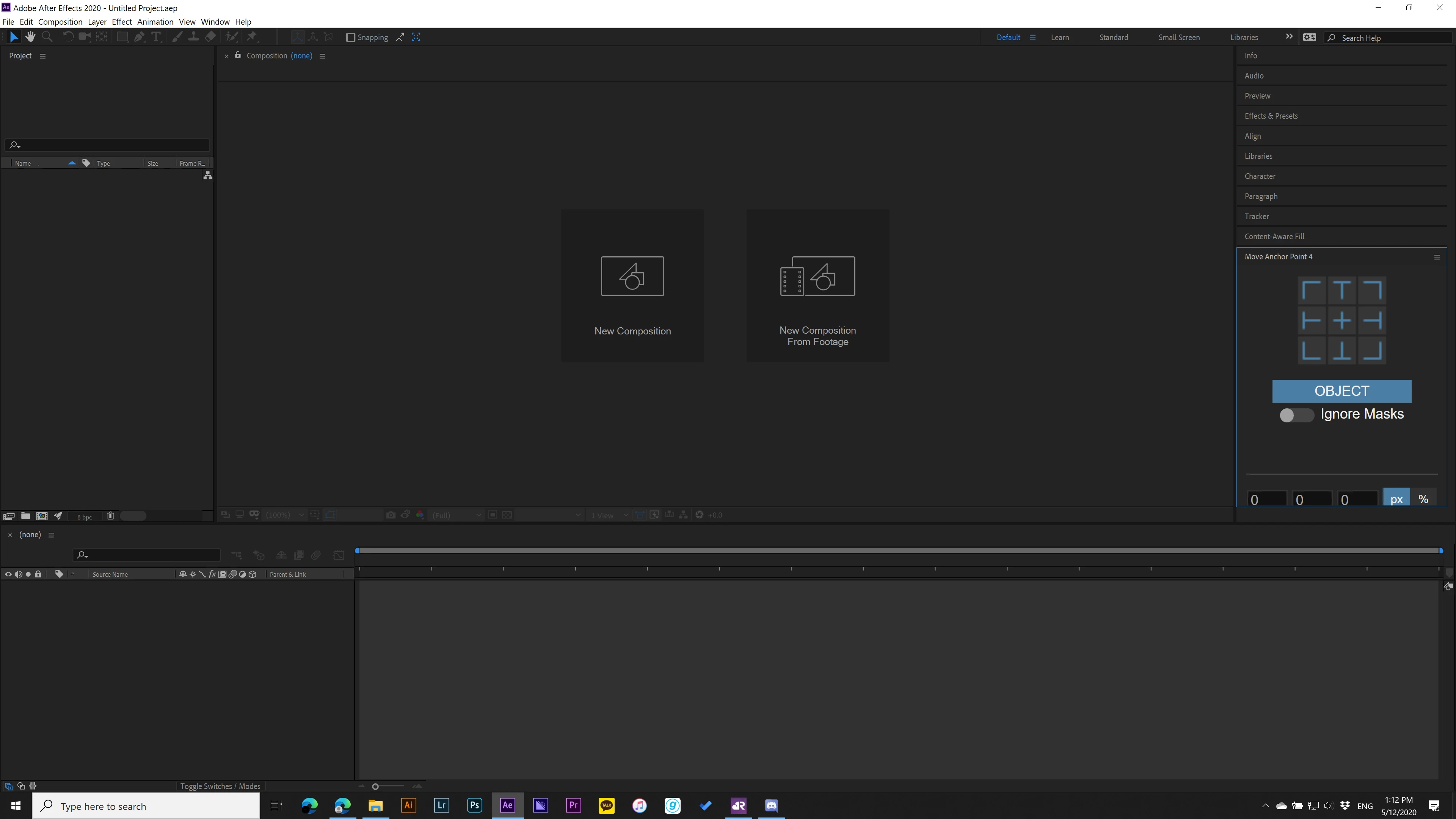Switch to the Standard workspace
The height and width of the screenshot is (819, 1456).
click(1114, 37)
